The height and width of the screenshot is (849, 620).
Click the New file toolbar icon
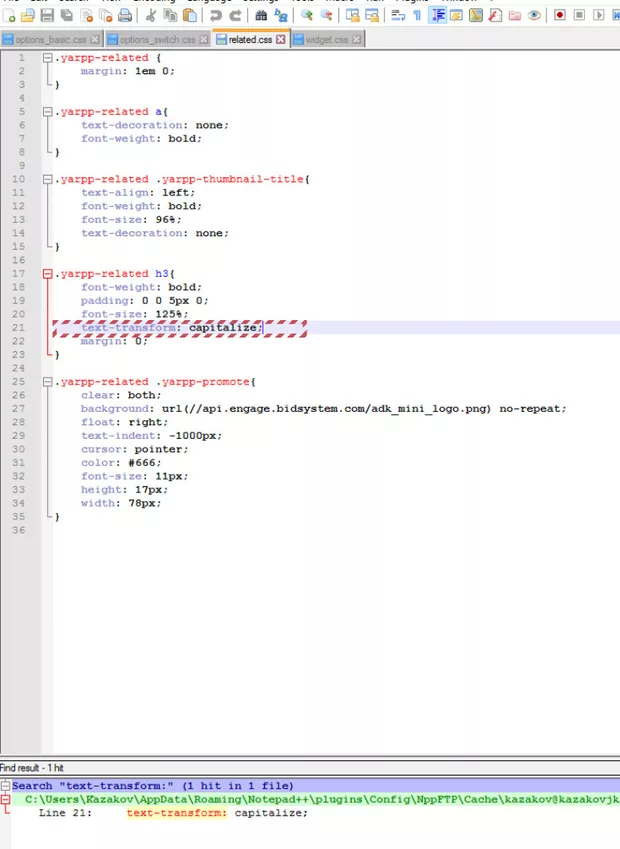9,15
